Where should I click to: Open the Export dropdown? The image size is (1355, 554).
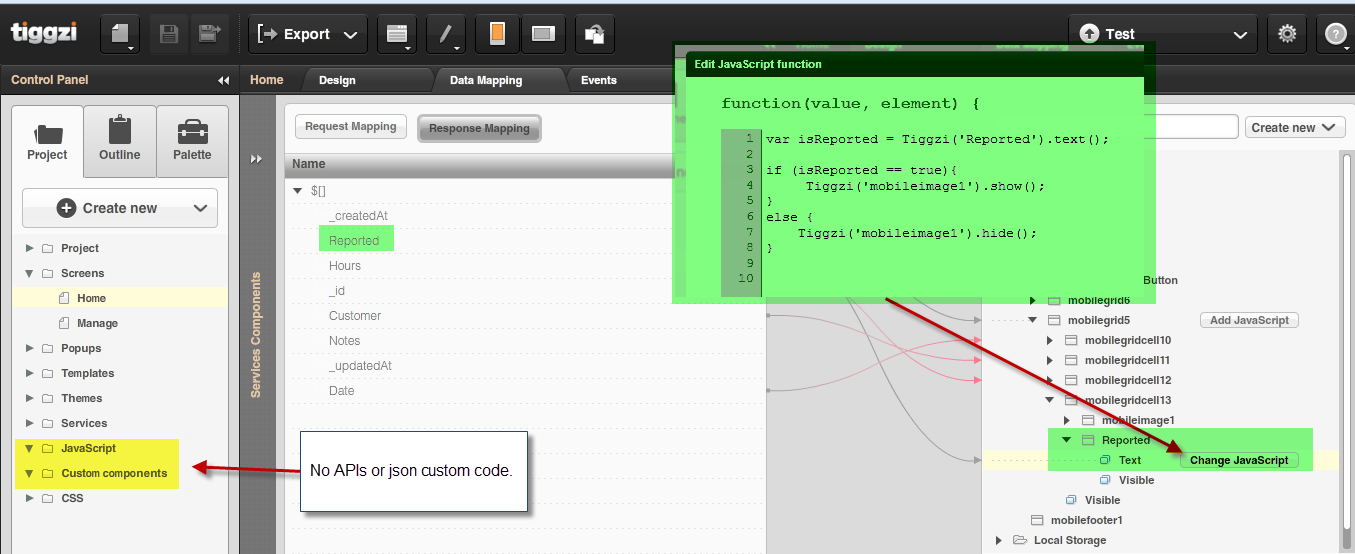(307, 34)
